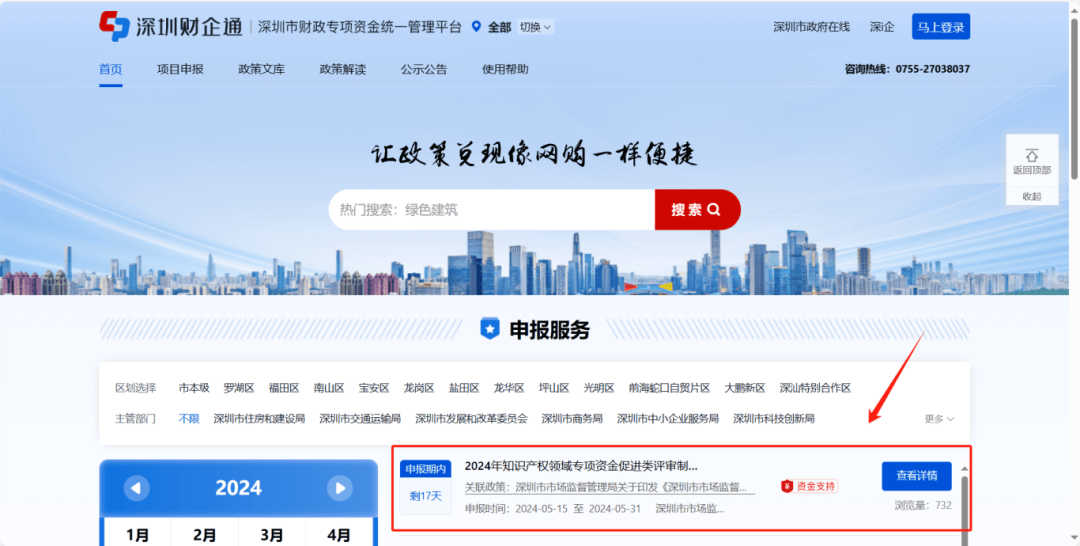Click the 马上登录 button
1080x546 pixels.
coord(941,27)
